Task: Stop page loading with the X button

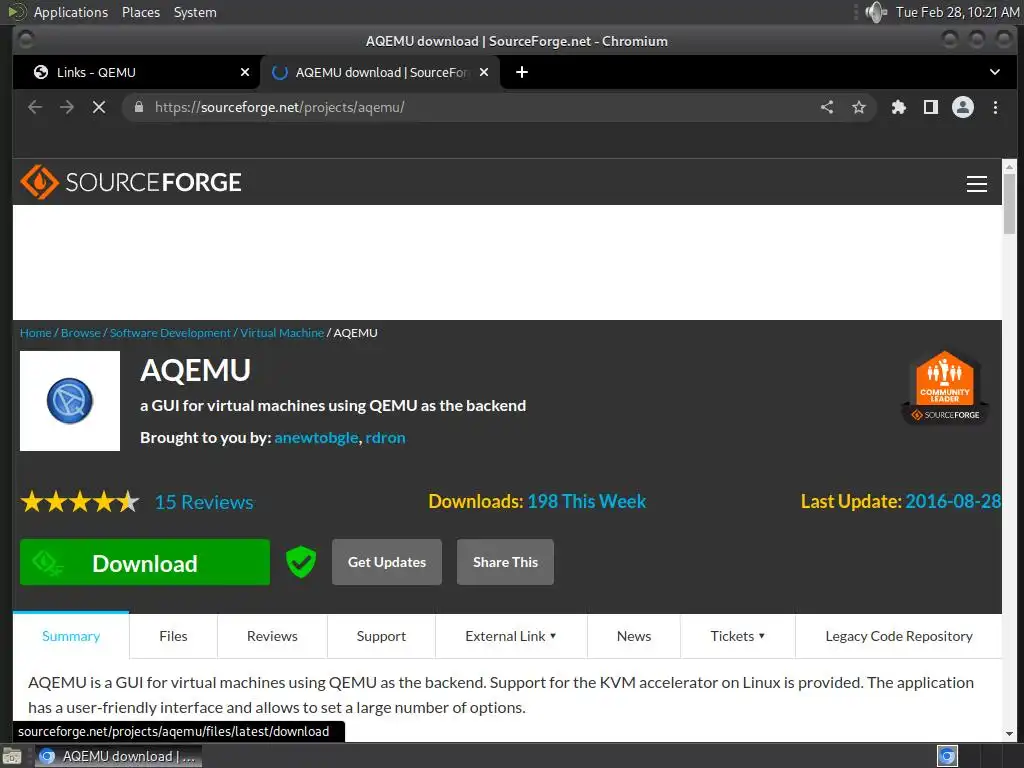Action: click(99, 107)
